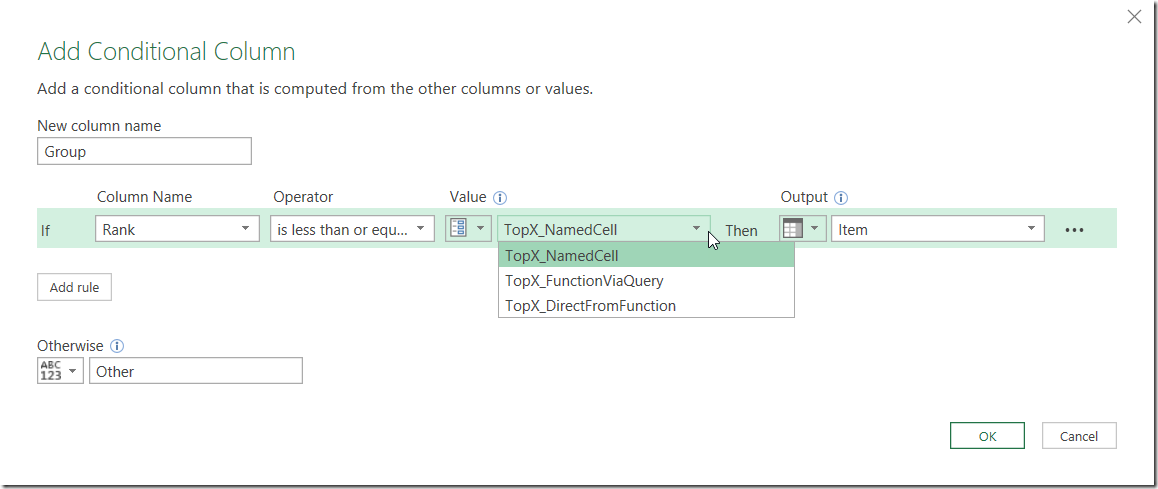The width and height of the screenshot is (1158, 489).
Task: Open the Output type column icon selector
Action: (803, 229)
